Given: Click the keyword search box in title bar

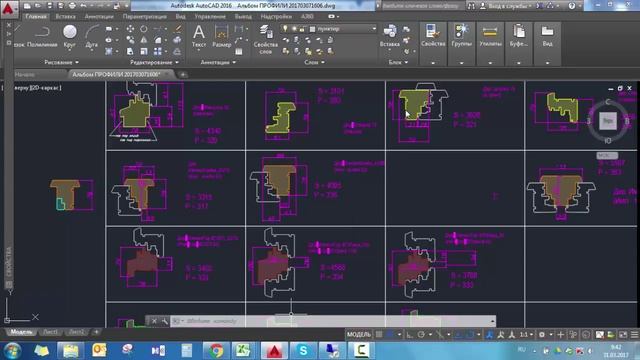Looking at the screenshot, I should (422, 6).
